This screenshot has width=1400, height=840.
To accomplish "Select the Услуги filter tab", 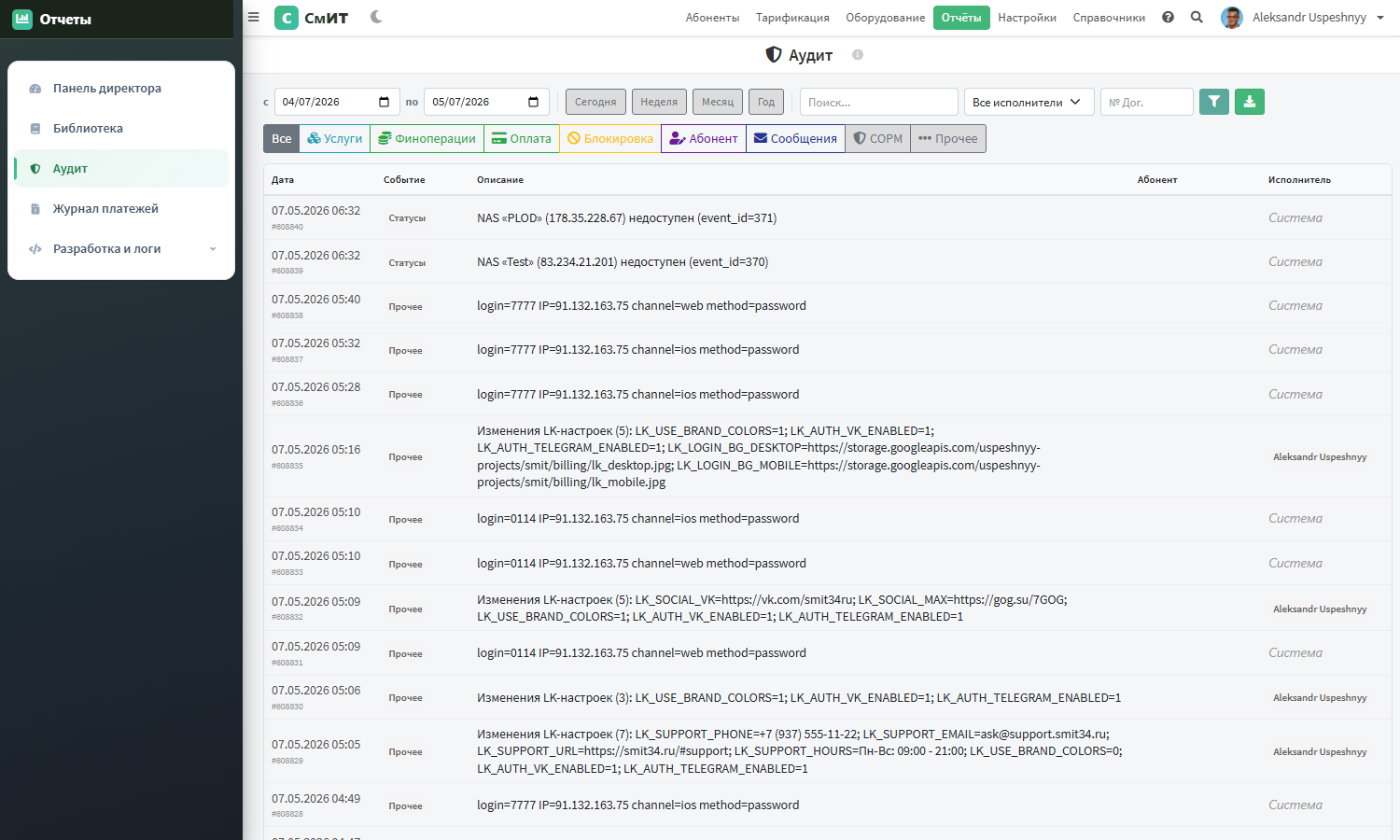I will [x=335, y=138].
